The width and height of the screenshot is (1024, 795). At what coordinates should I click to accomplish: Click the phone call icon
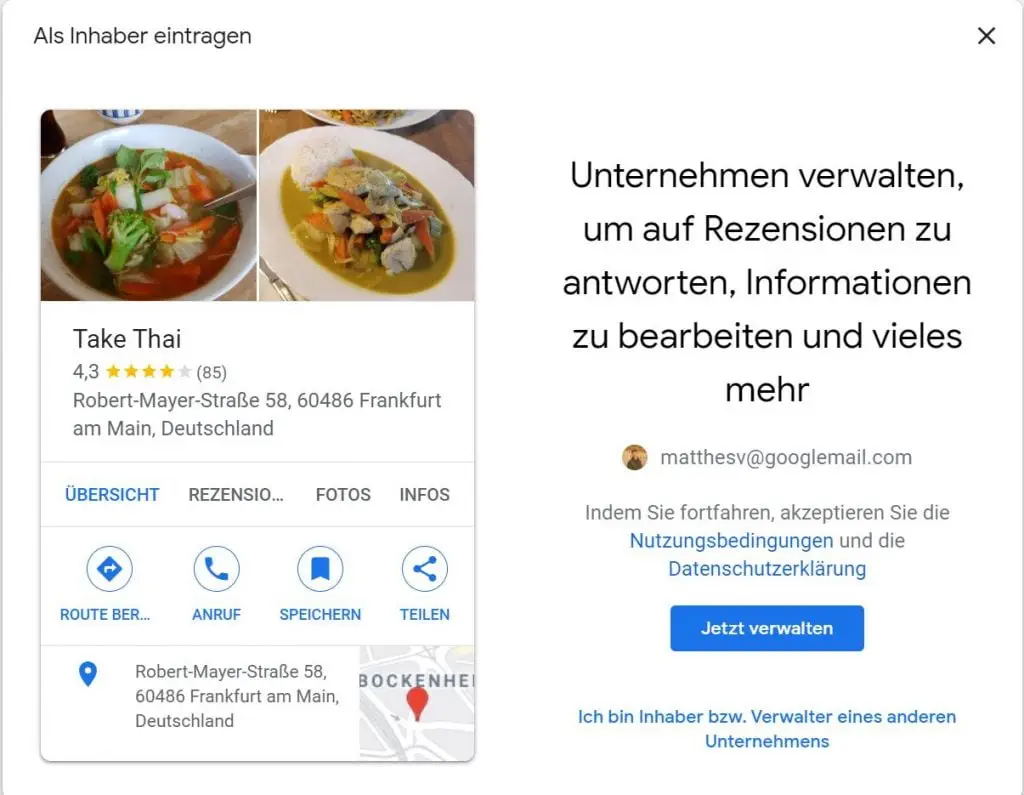pyautogui.click(x=216, y=569)
